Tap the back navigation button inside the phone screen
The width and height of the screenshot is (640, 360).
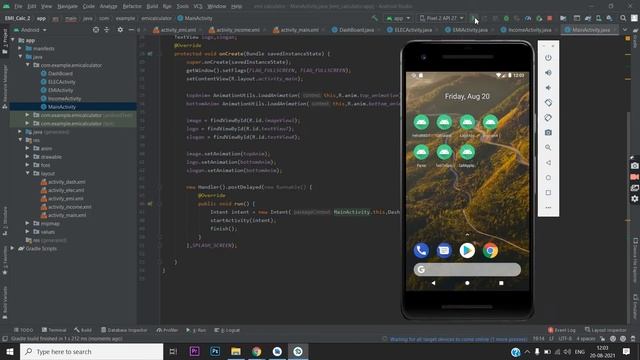click(x=433, y=283)
